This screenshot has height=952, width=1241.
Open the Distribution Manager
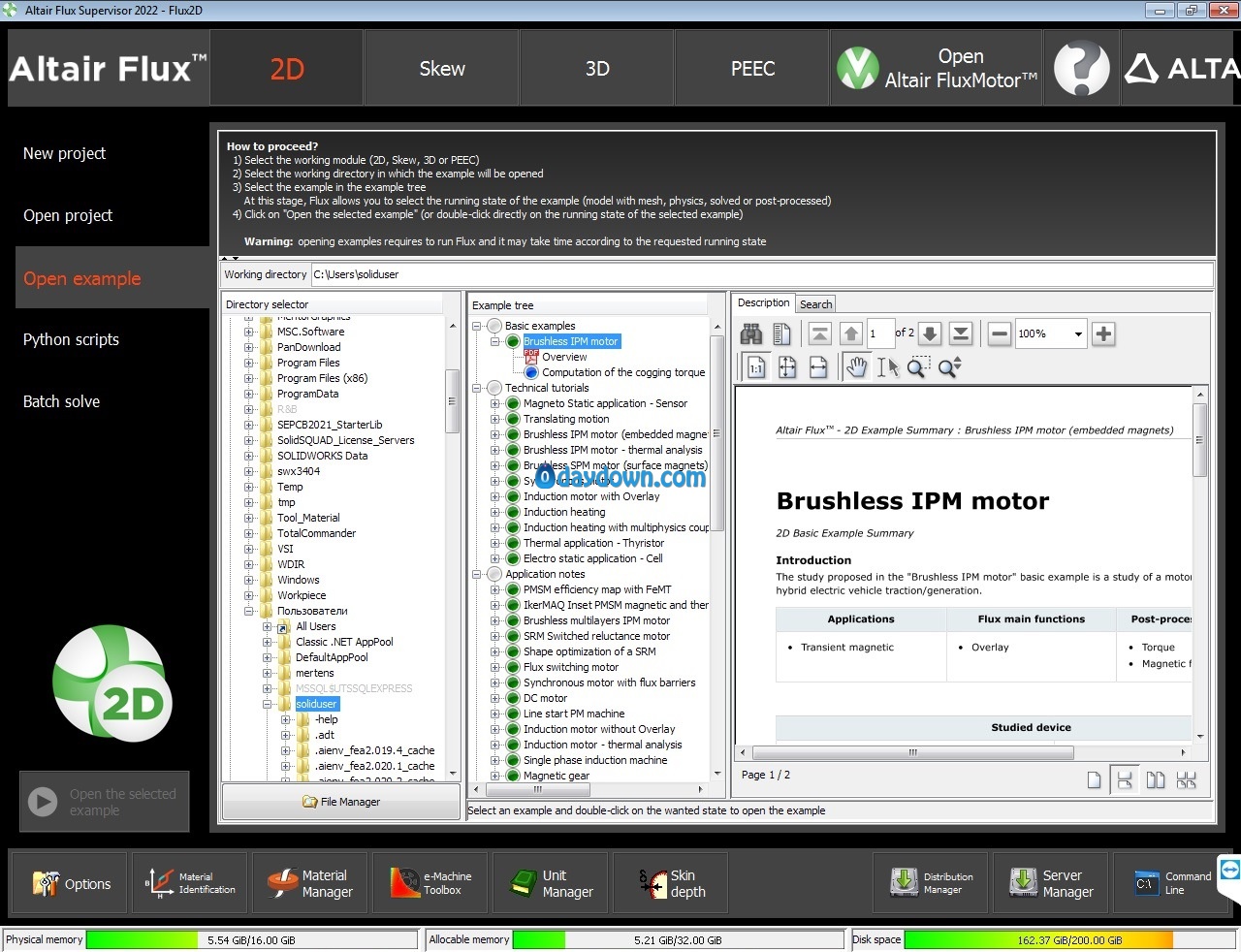pos(930,883)
